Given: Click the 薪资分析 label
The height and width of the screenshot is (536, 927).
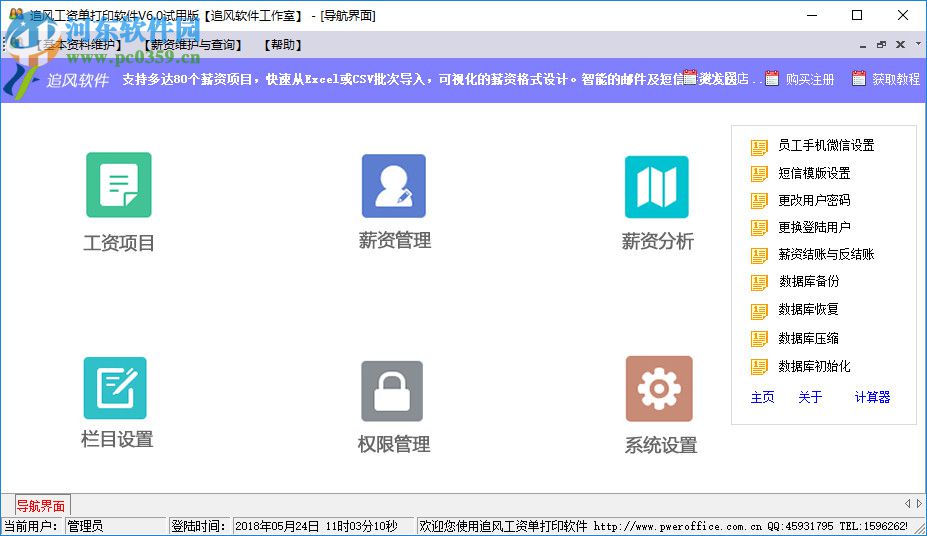Looking at the screenshot, I should click(657, 241).
